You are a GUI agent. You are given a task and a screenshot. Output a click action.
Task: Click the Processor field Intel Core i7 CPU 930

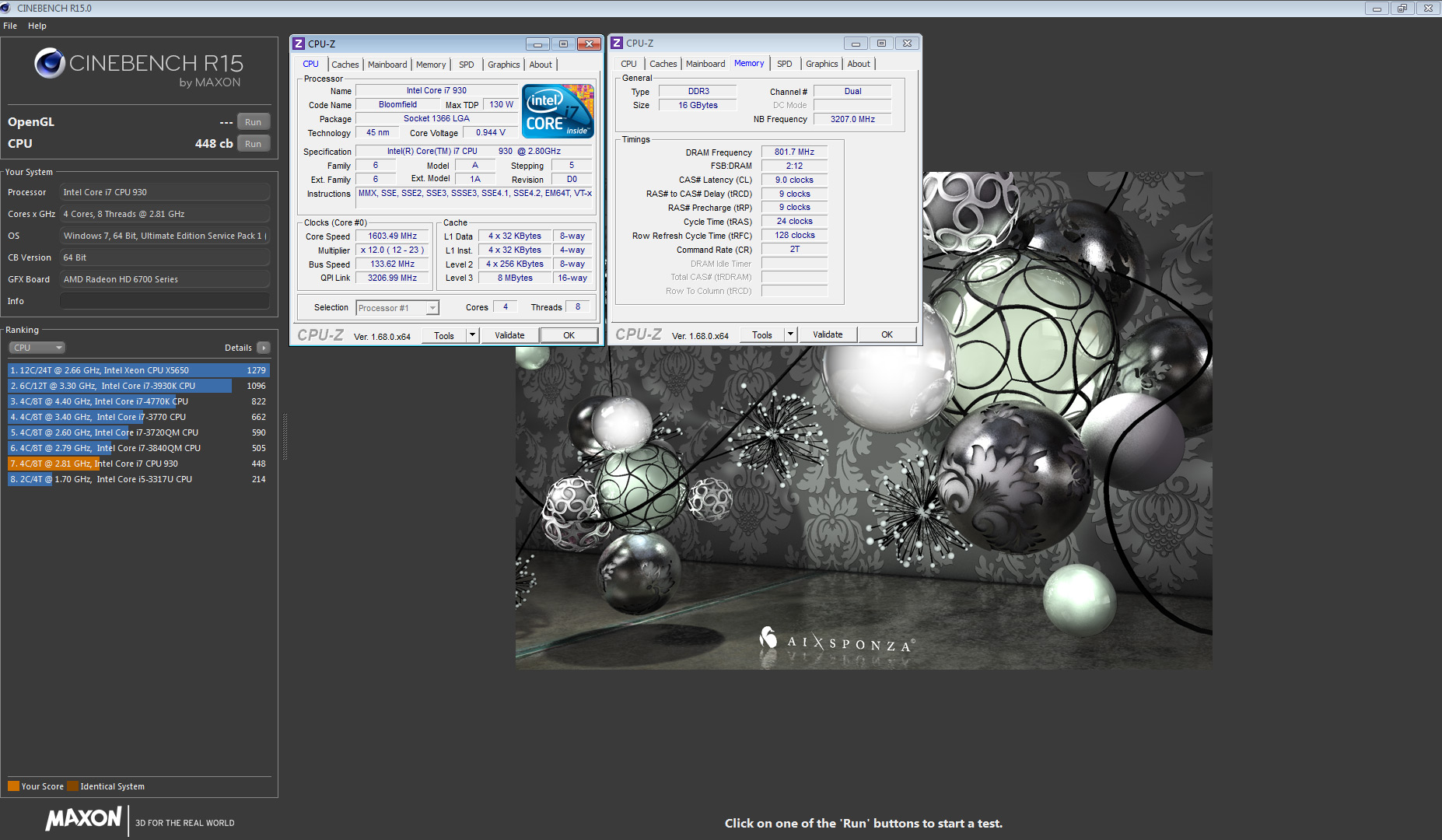click(165, 192)
